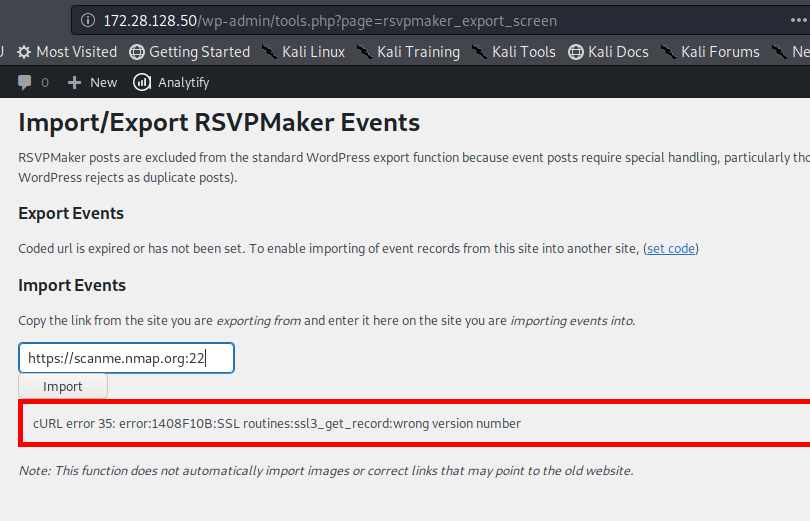The height and width of the screenshot is (521, 810).
Task: Click the plus icon beside New
Action: coord(74,83)
